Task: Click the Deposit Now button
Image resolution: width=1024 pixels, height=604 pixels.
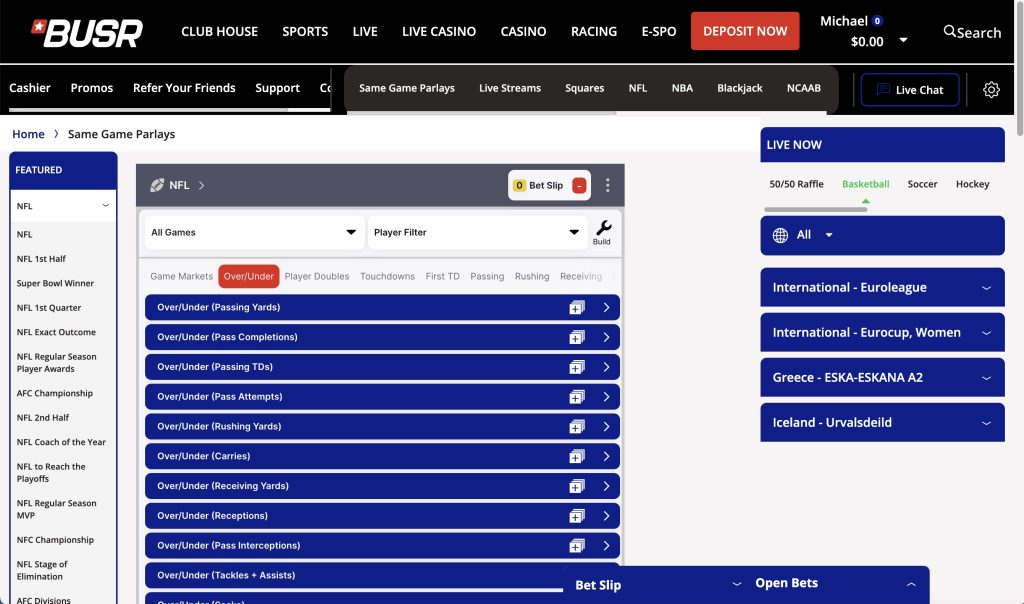Action: click(745, 31)
